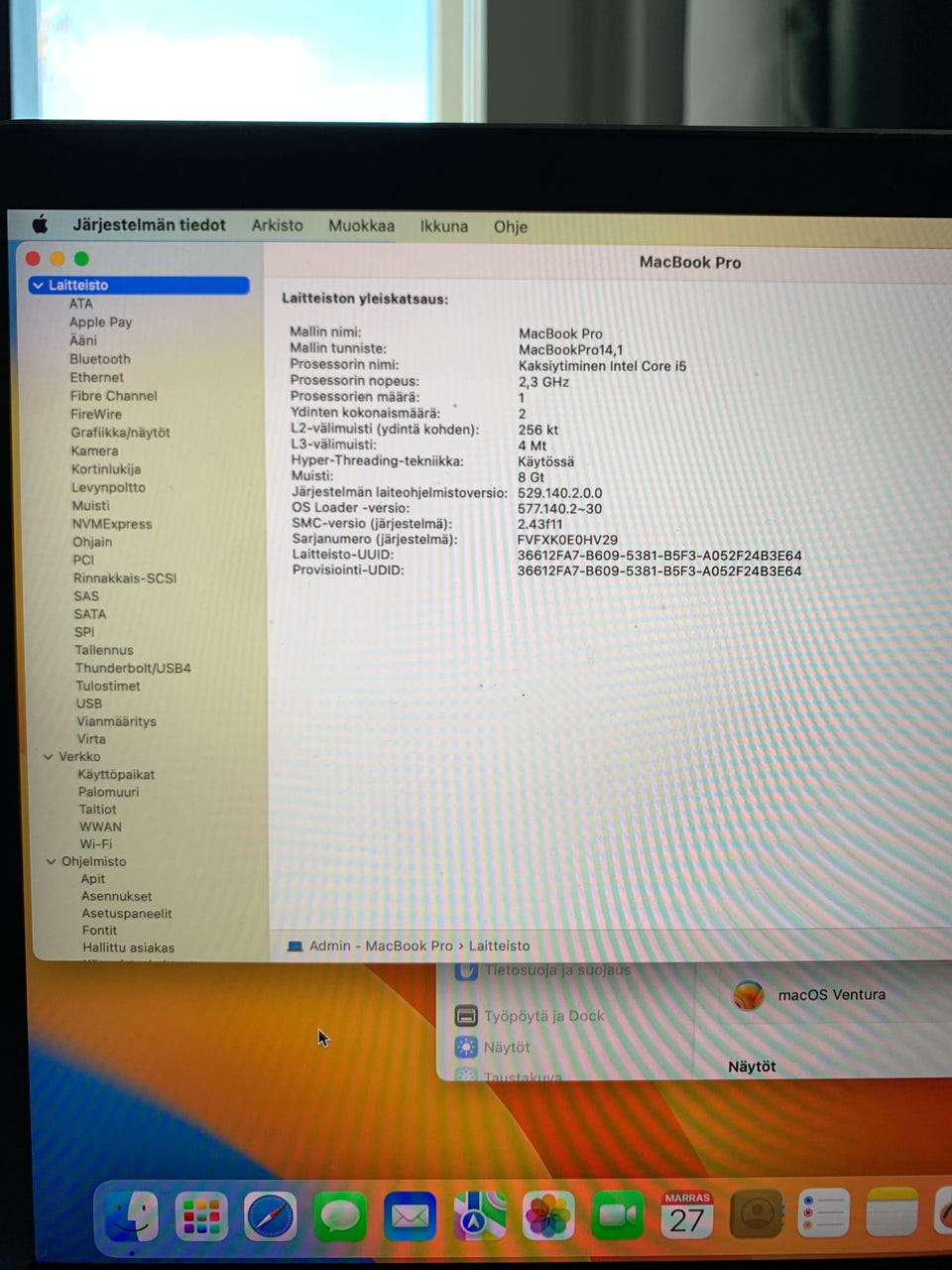952x1270 pixels.
Task: Select Tulostimet in the sidebar
Action: 108,686
